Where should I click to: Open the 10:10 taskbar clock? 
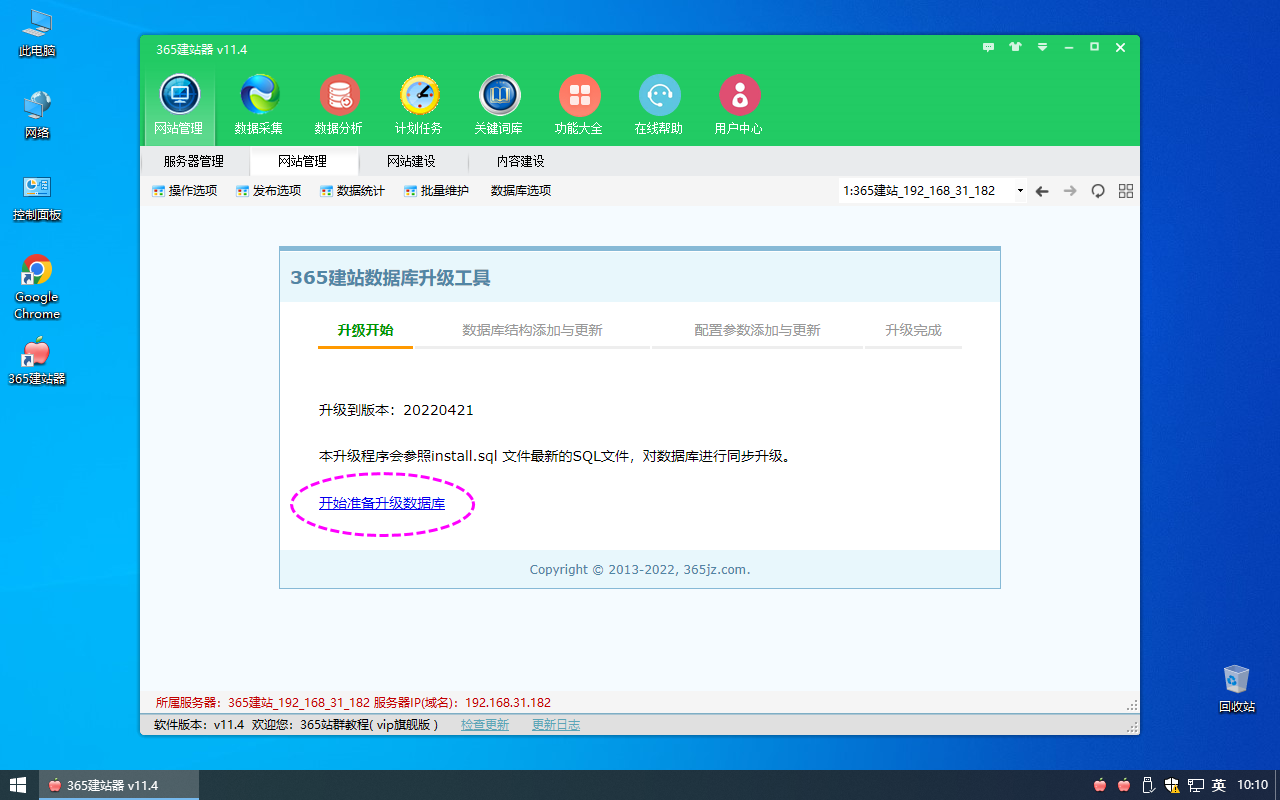tap(1253, 785)
